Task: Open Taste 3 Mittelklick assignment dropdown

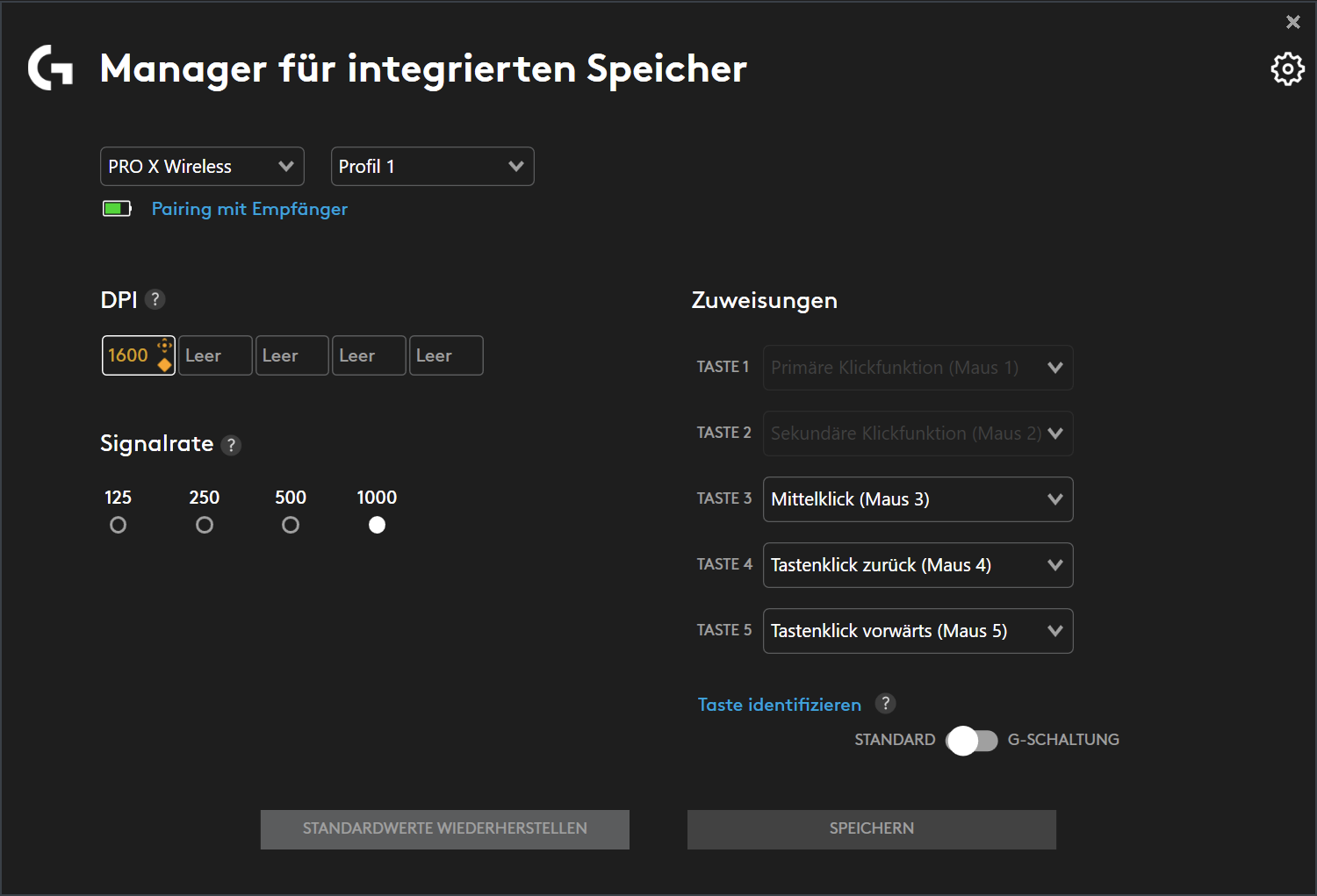Action: [x=918, y=499]
